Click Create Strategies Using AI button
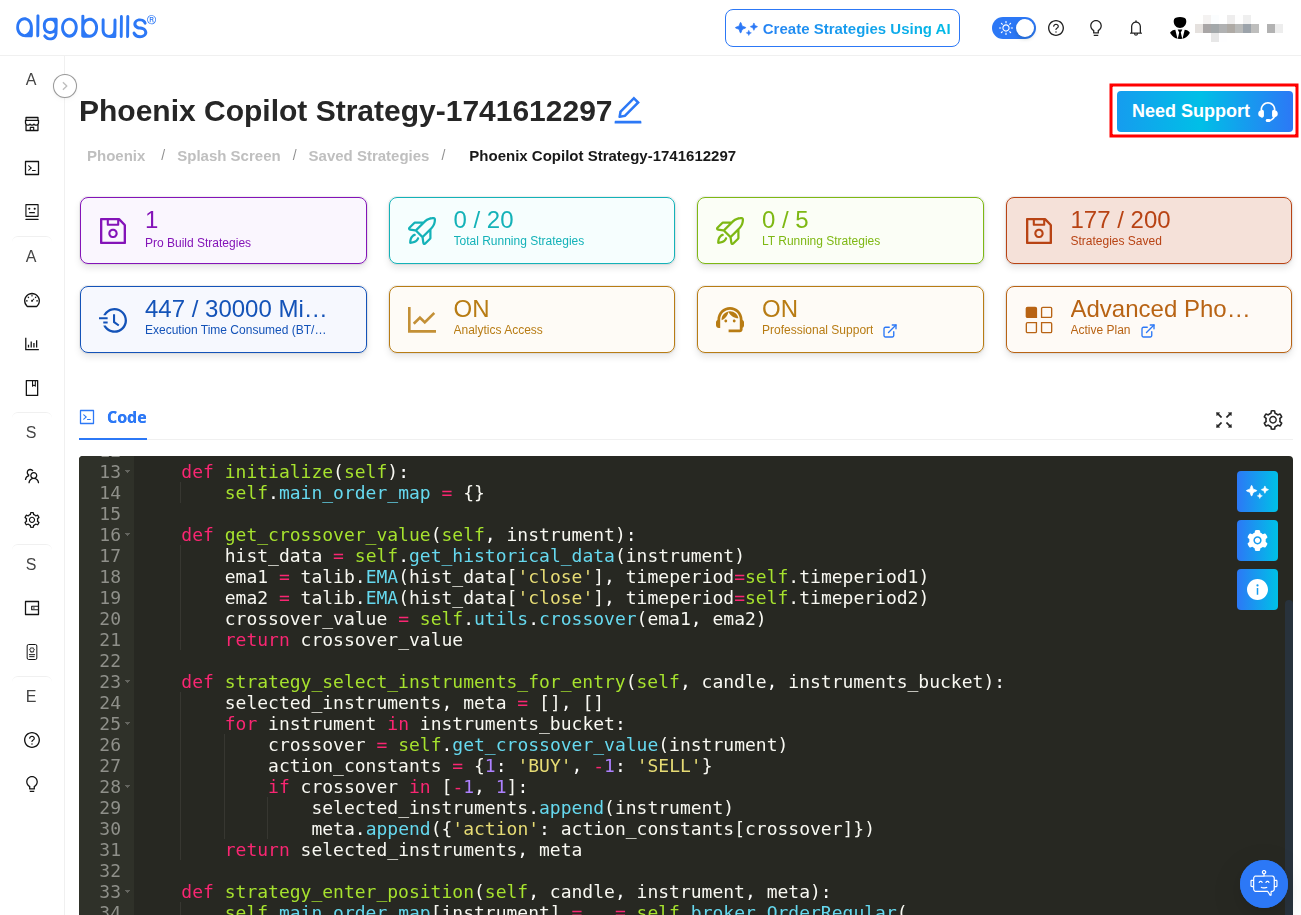1301x915 pixels. point(842,28)
